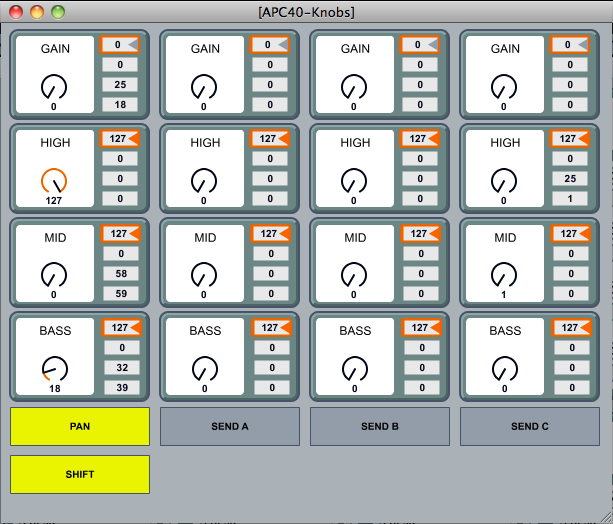Viewport: 613px width, 524px height.
Task: Click orange triangle in fourth-column BASS 127 box
Action: 585,328
